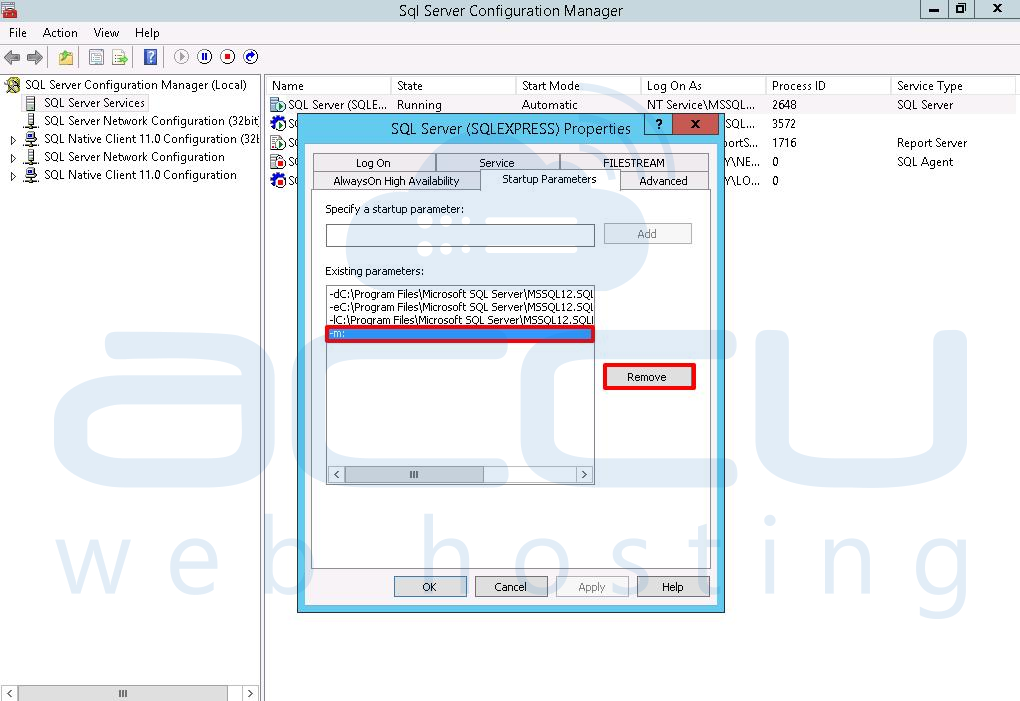Viewport: 1020px width, 701px height.
Task: Click the stopped service icon in the last row
Action: (x=278, y=180)
